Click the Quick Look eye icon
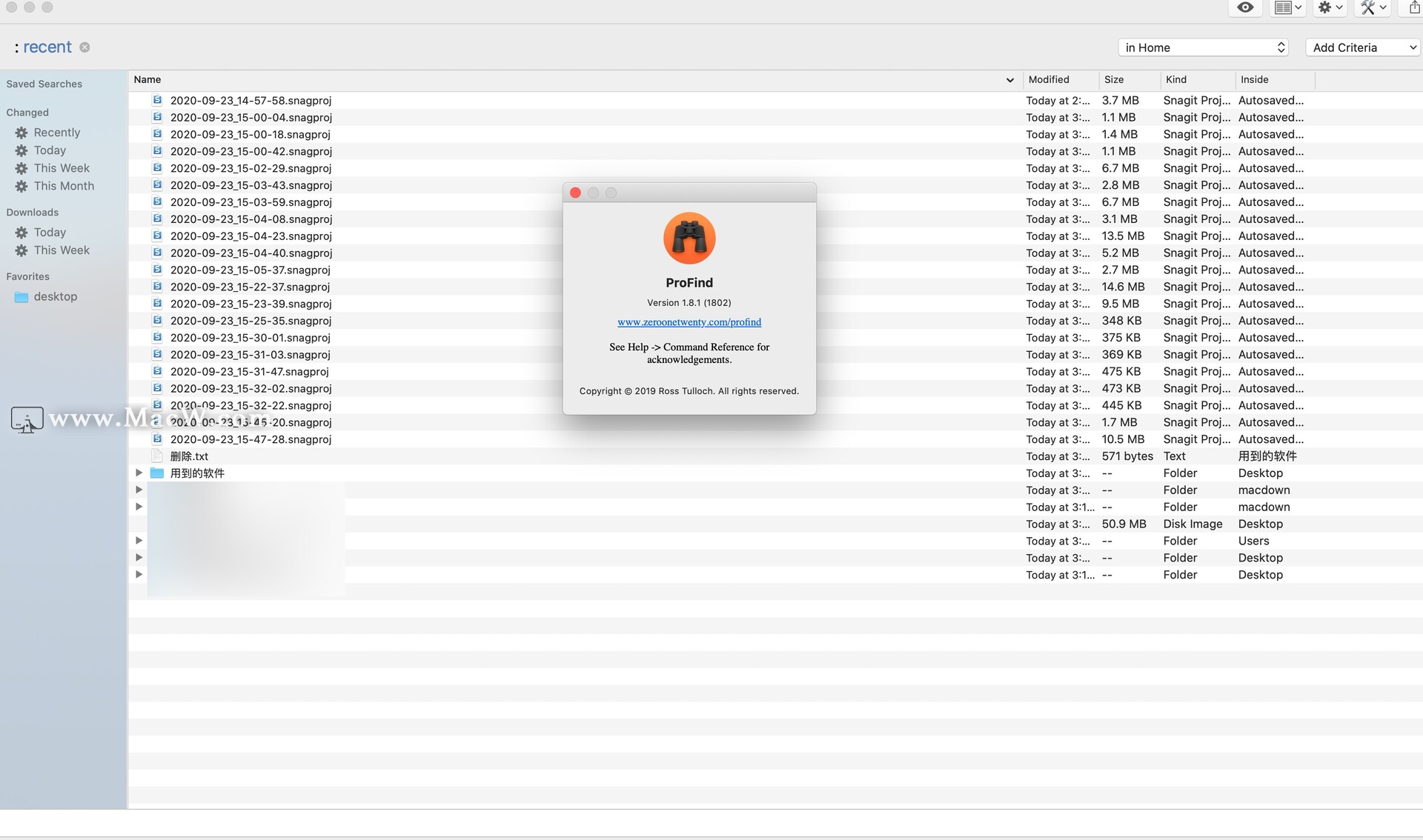Viewport: 1423px width, 840px height. [x=1245, y=7]
